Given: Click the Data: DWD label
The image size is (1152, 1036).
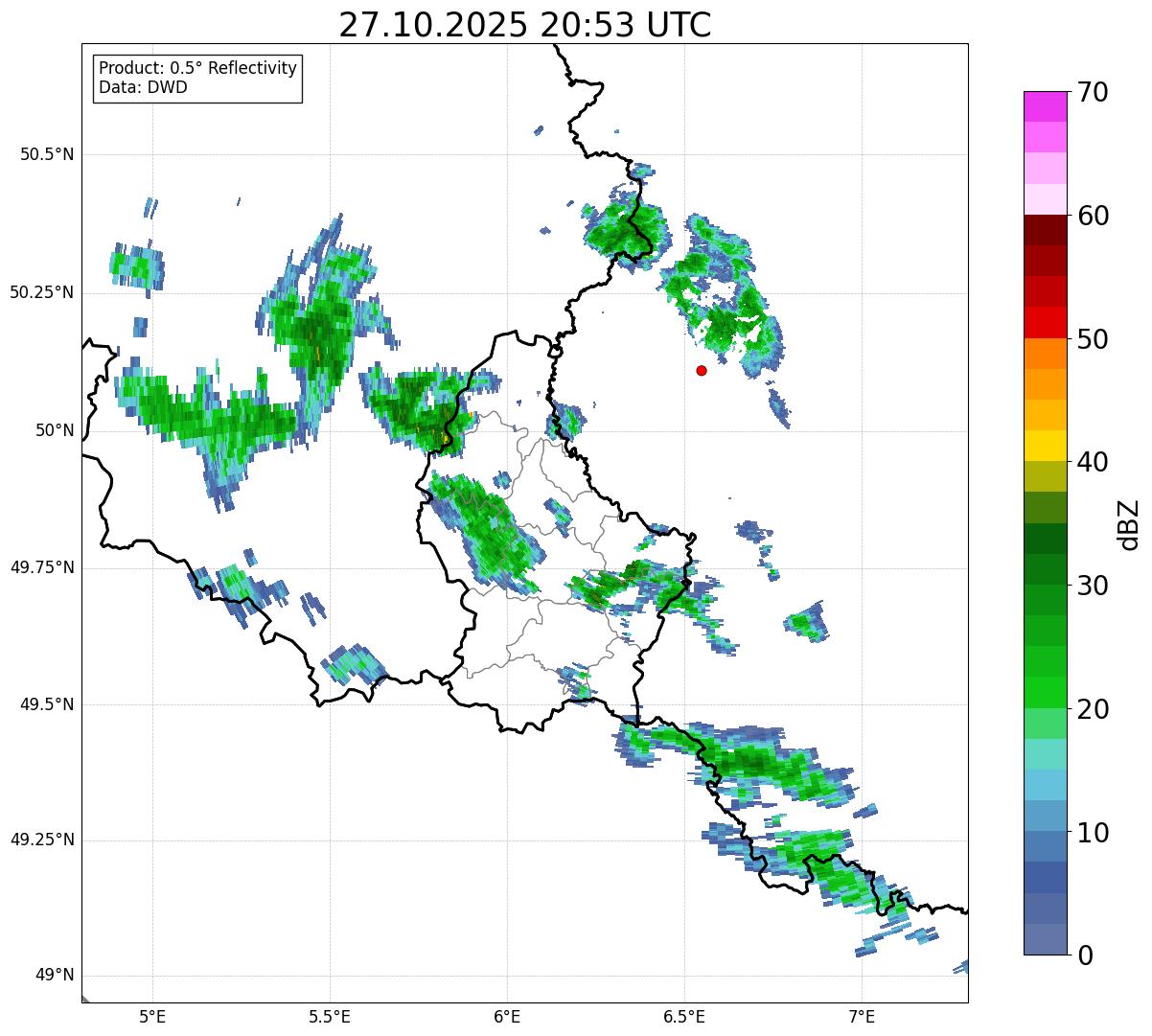Looking at the screenshot, I should (143, 87).
